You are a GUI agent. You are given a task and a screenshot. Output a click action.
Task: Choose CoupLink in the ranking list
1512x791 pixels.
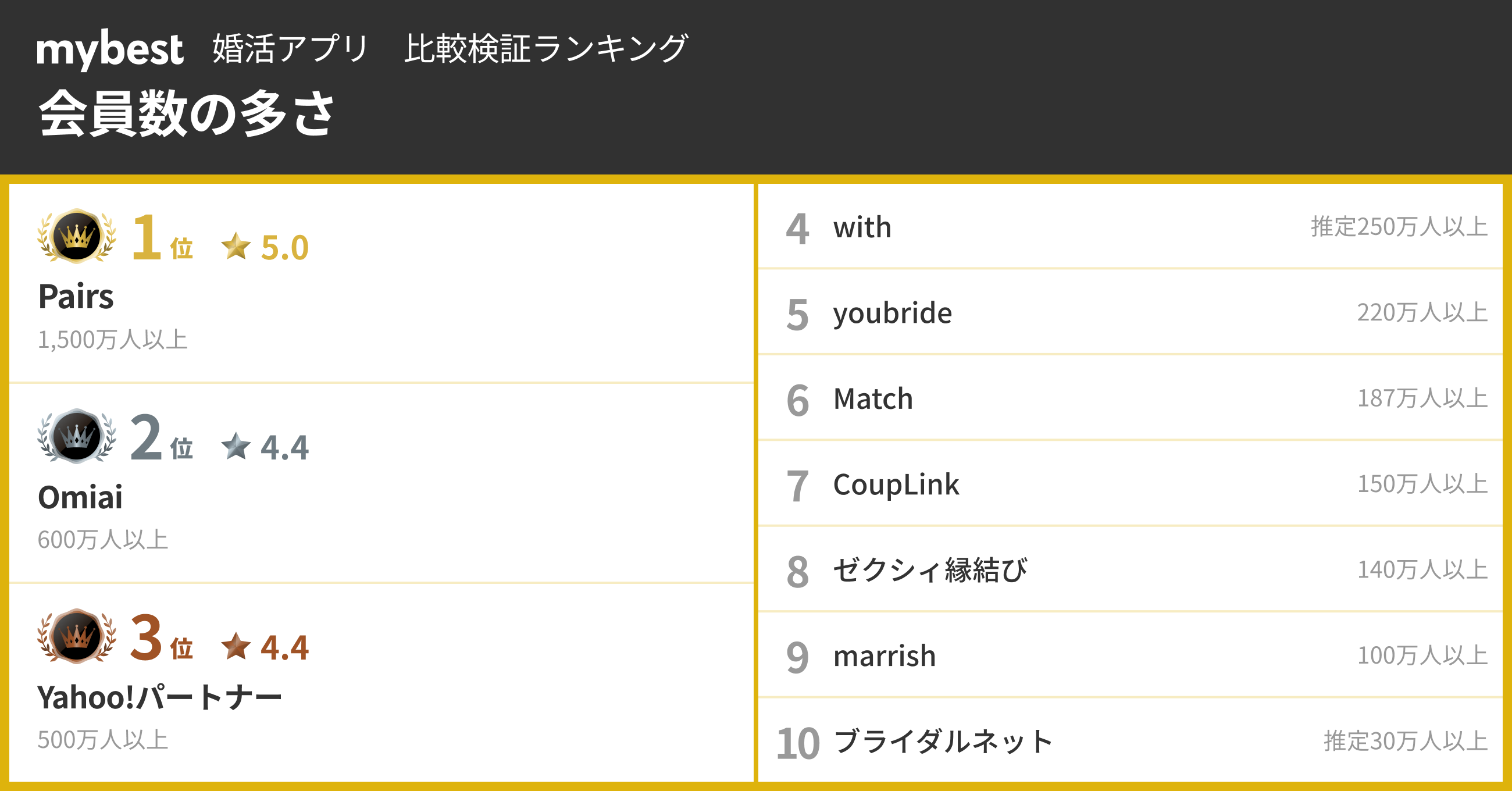tap(896, 484)
